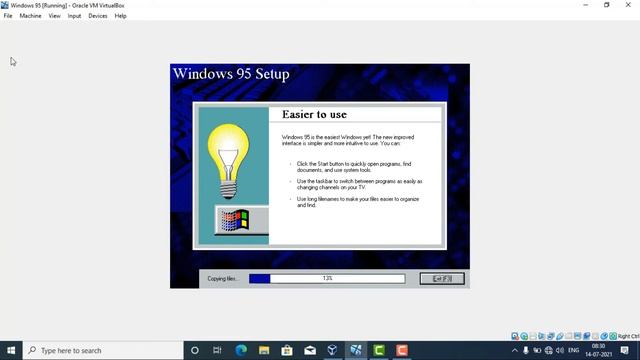Open the Help menu
The height and width of the screenshot is (360, 640).
coord(120,16)
